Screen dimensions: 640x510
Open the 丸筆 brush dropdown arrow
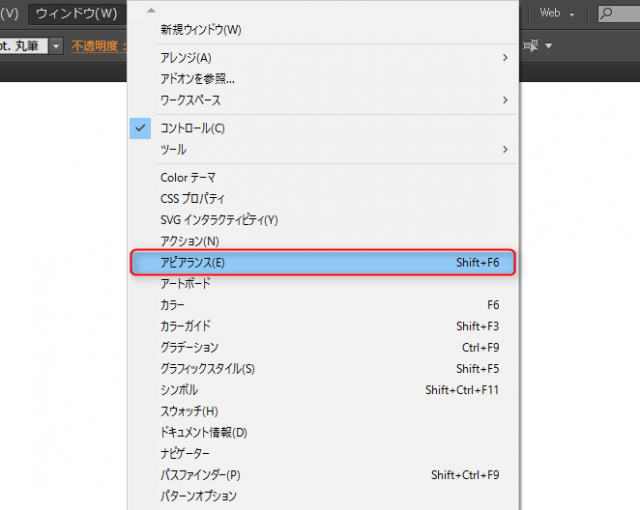coord(56,46)
